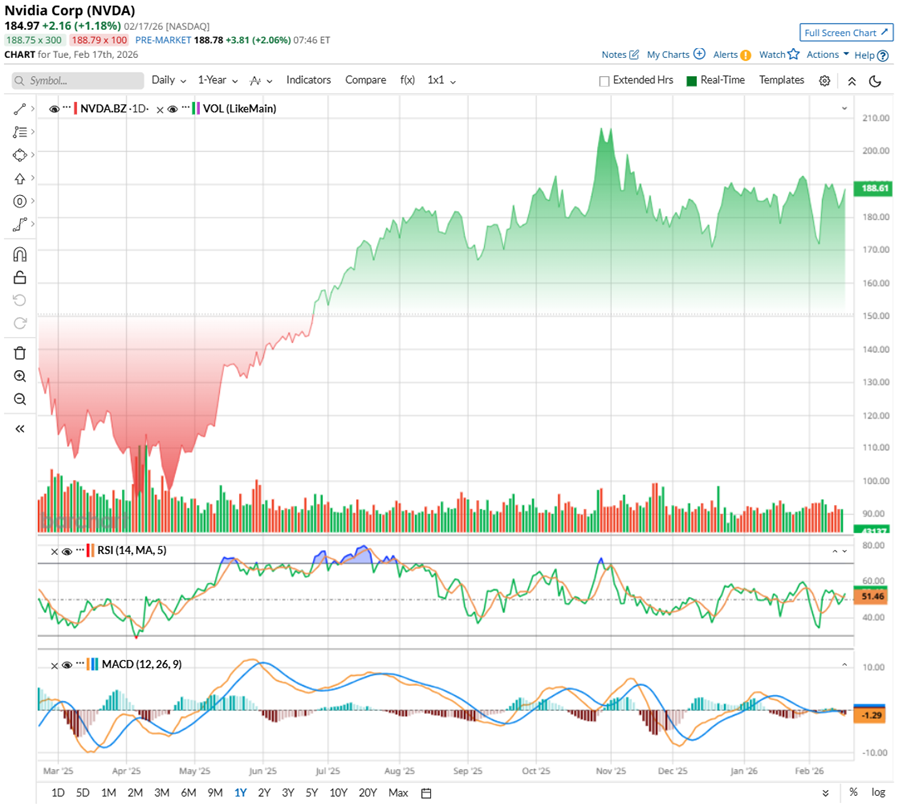The width and height of the screenshot is (903, 811).
Task: Open VOL indicator three-dot options
Action: [x=185, y=108]
